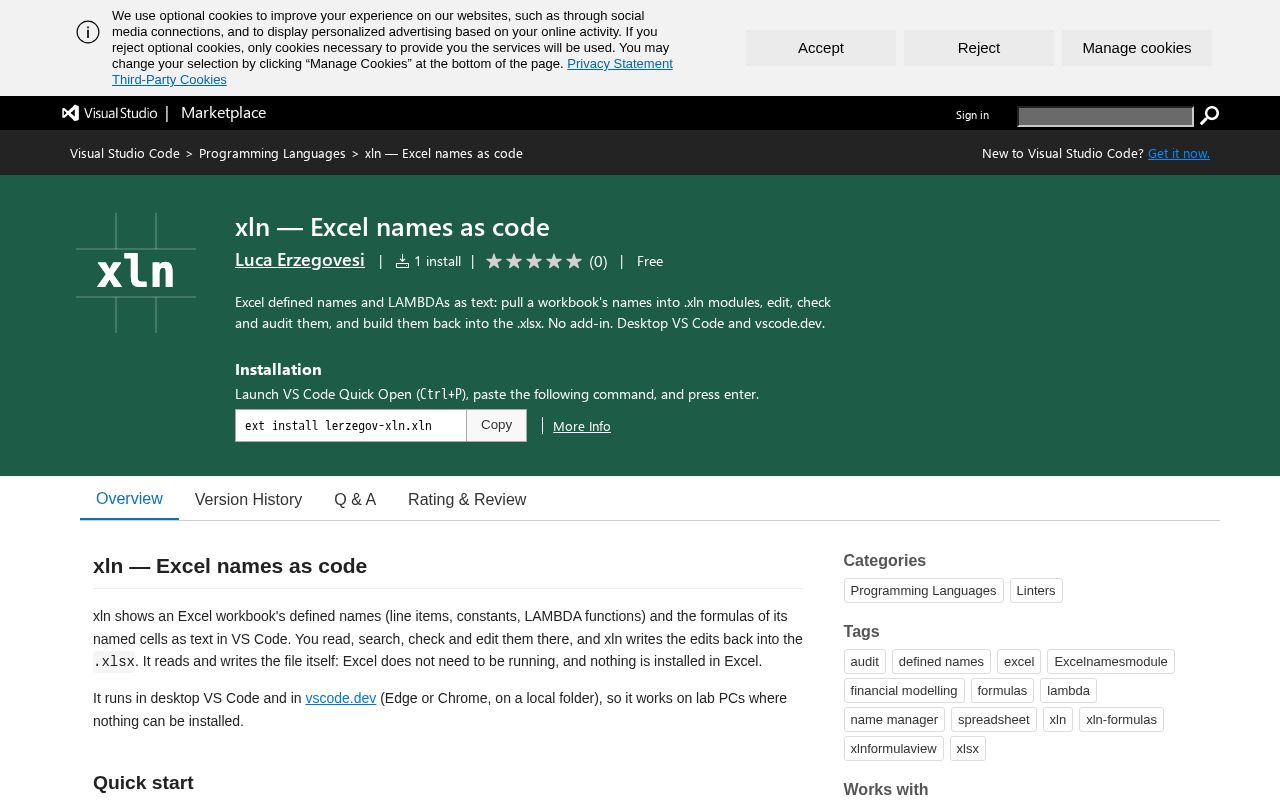Click Sign in
1280x800 pixels.
click(x=972, y=115)
